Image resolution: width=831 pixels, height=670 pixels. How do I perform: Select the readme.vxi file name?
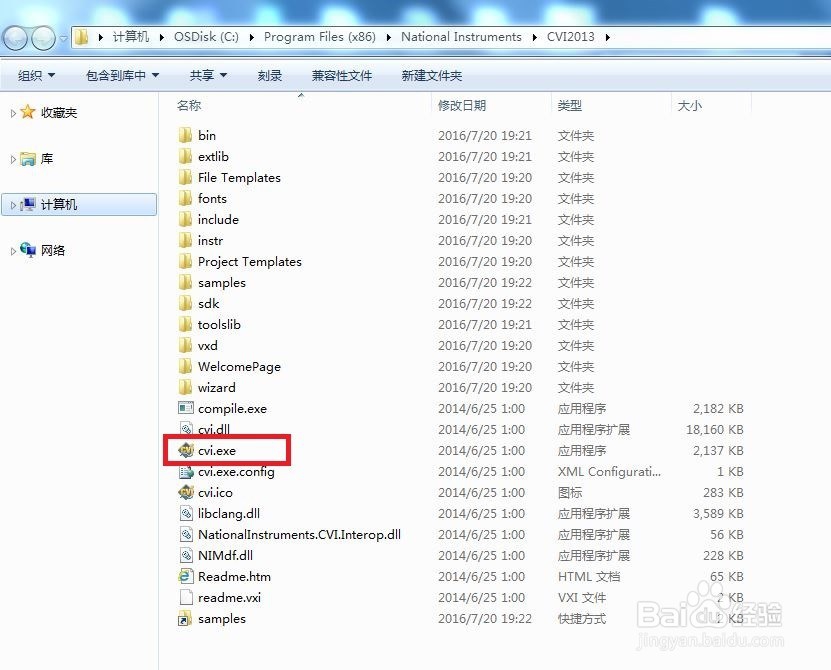click(x=229, y=597)
